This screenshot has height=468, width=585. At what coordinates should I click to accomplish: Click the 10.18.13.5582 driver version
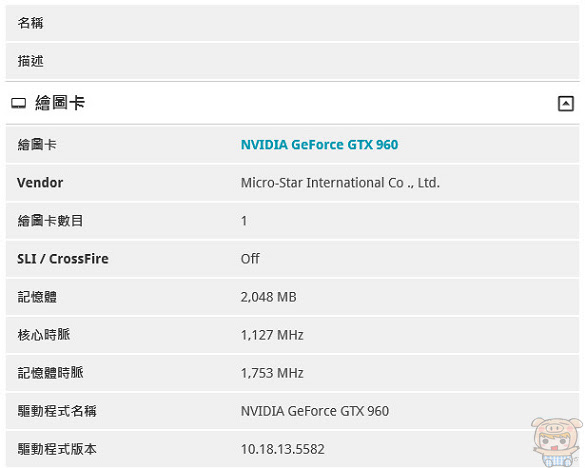click(x=282, y=449)
